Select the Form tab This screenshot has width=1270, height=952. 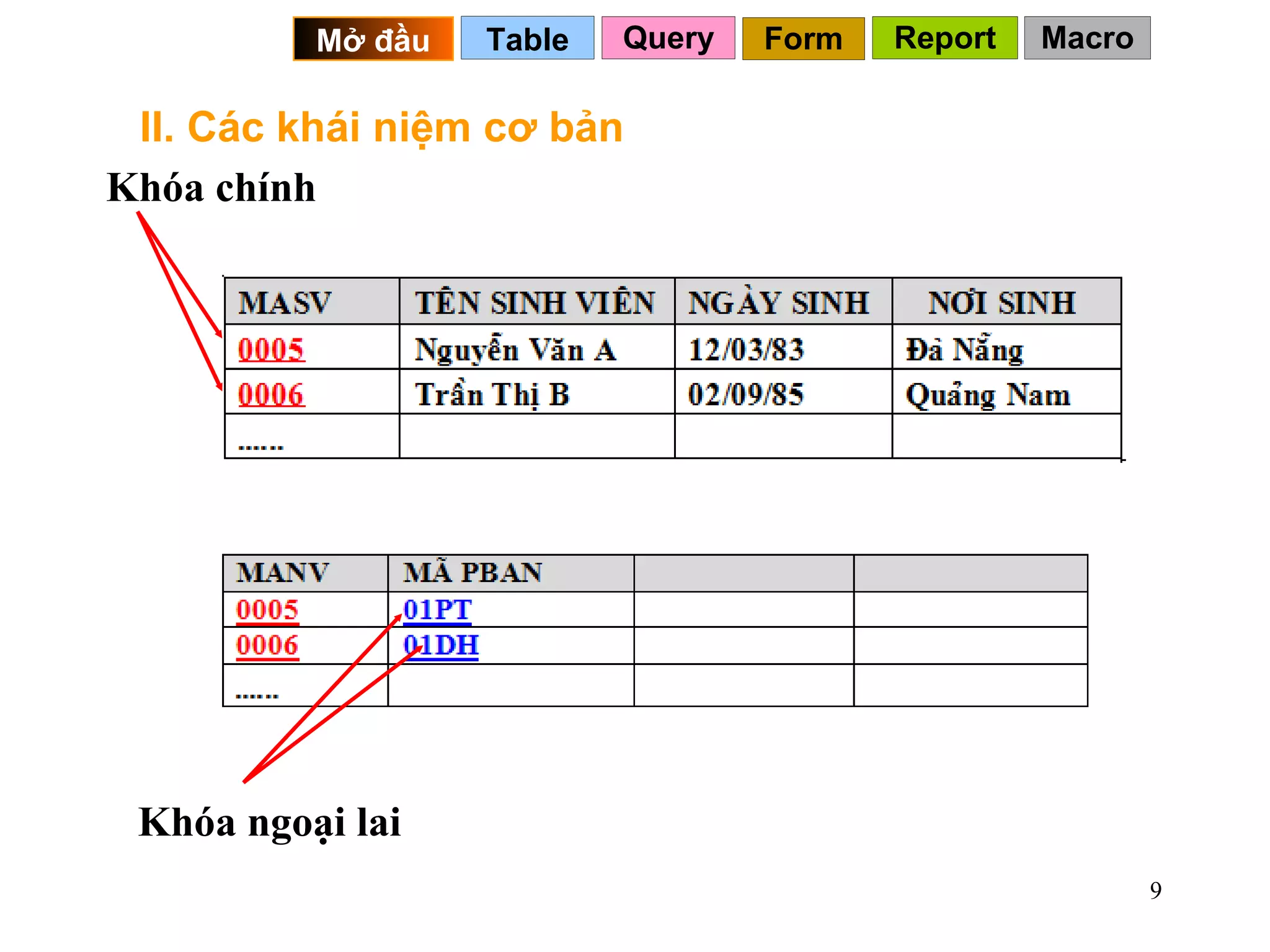pos(803,38)
